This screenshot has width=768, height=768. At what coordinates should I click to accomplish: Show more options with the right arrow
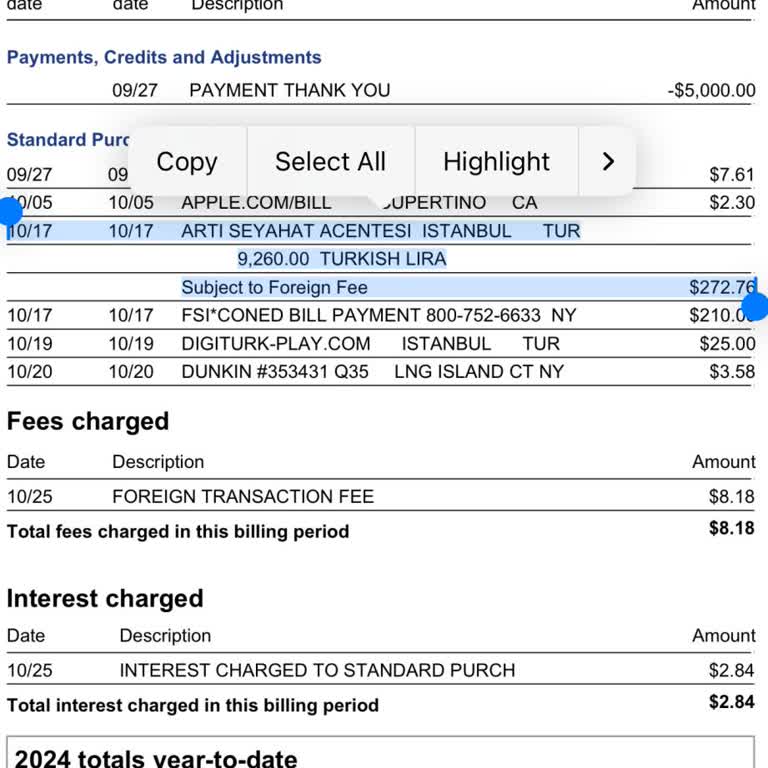[x=608, y=161]
